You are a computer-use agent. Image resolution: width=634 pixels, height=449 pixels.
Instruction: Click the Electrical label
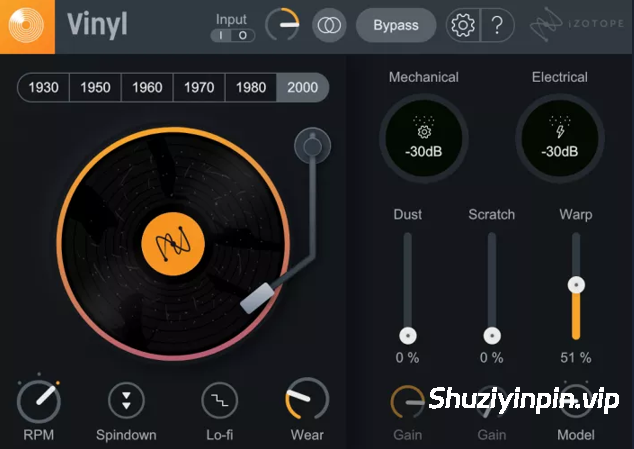tap(560, 77)
